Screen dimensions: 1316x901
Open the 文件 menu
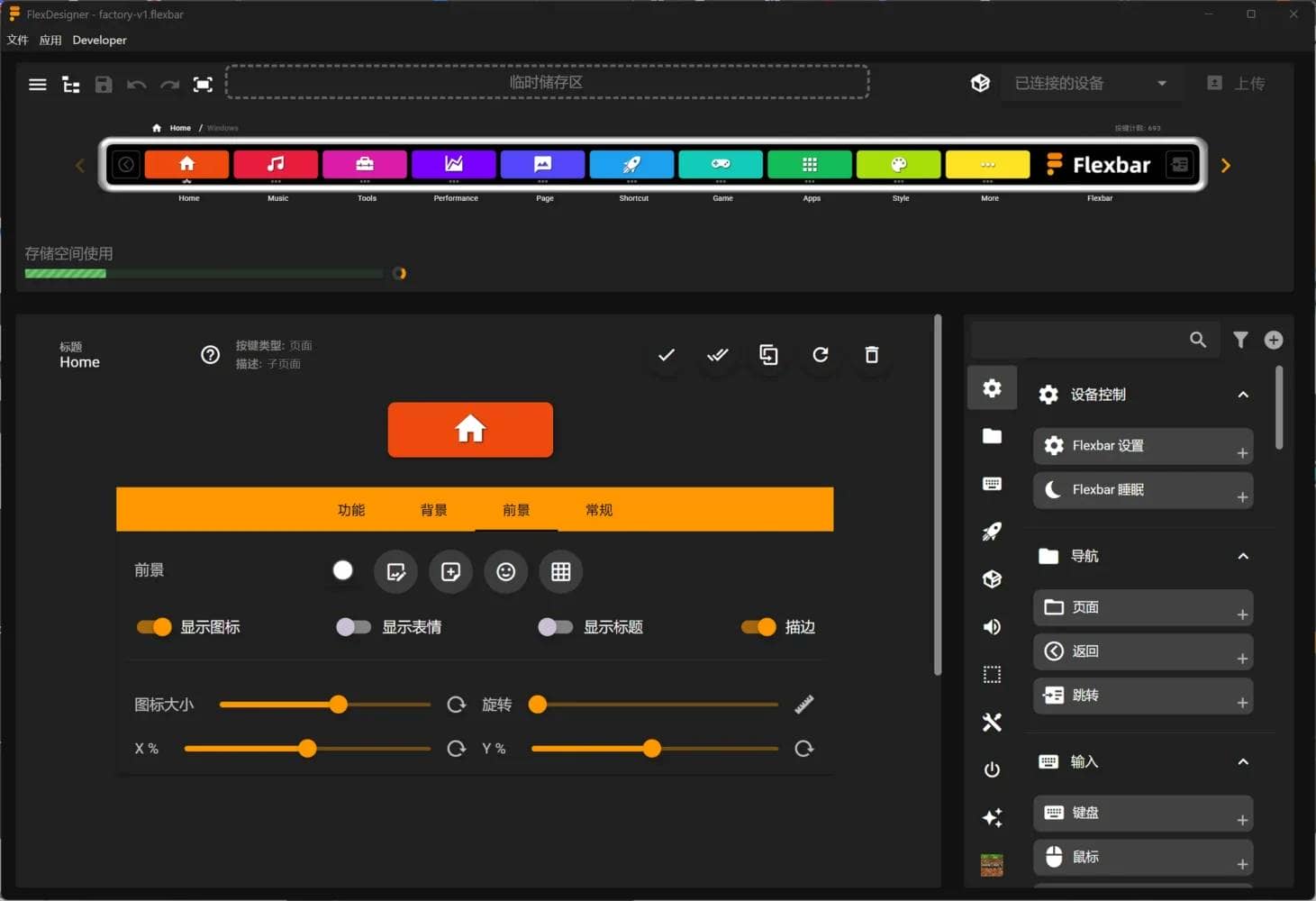click(x=17, y=41)
